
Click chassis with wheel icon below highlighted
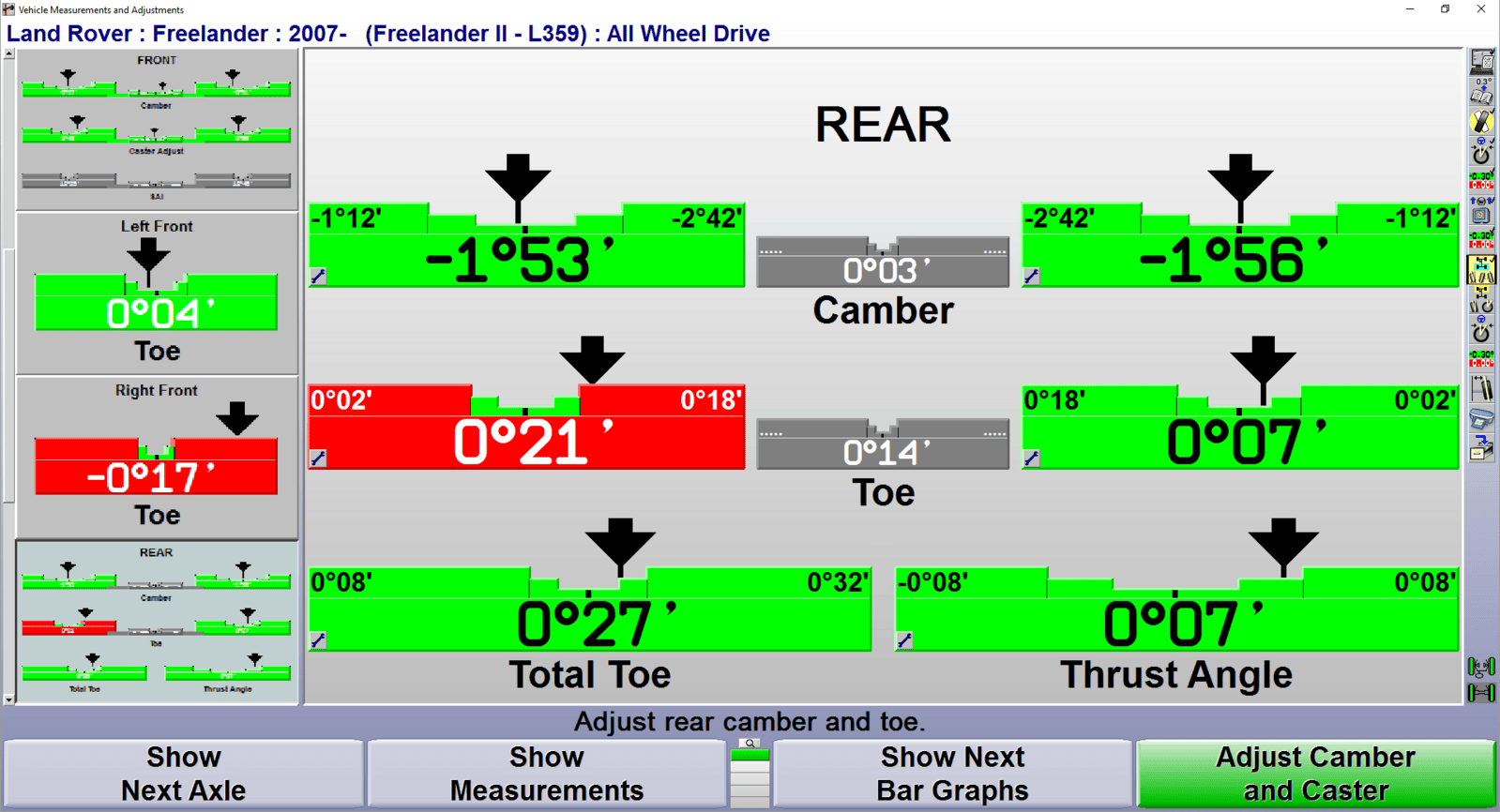(x=1481, y=300)
